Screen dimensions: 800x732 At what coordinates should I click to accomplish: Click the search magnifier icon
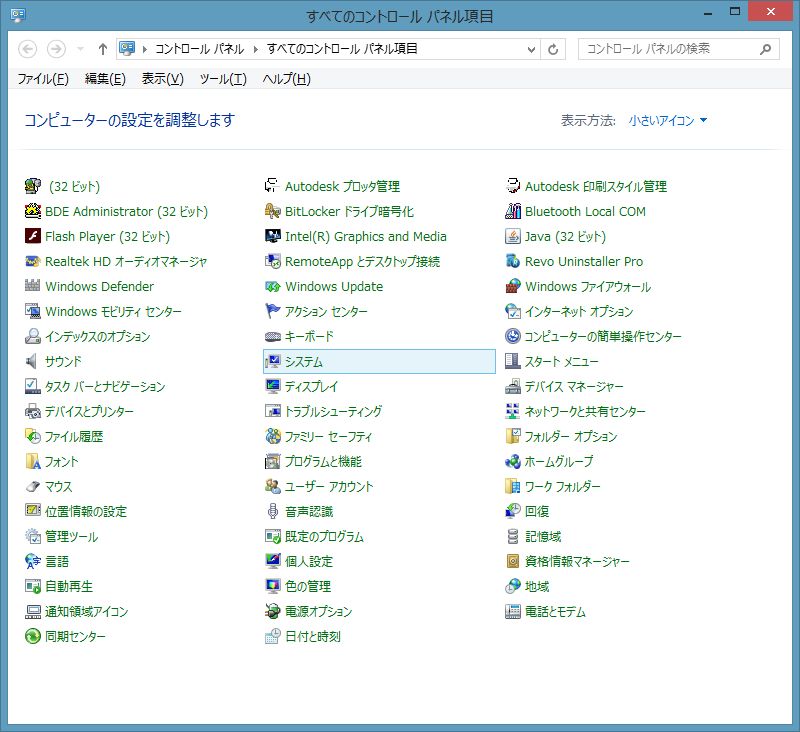765,49
